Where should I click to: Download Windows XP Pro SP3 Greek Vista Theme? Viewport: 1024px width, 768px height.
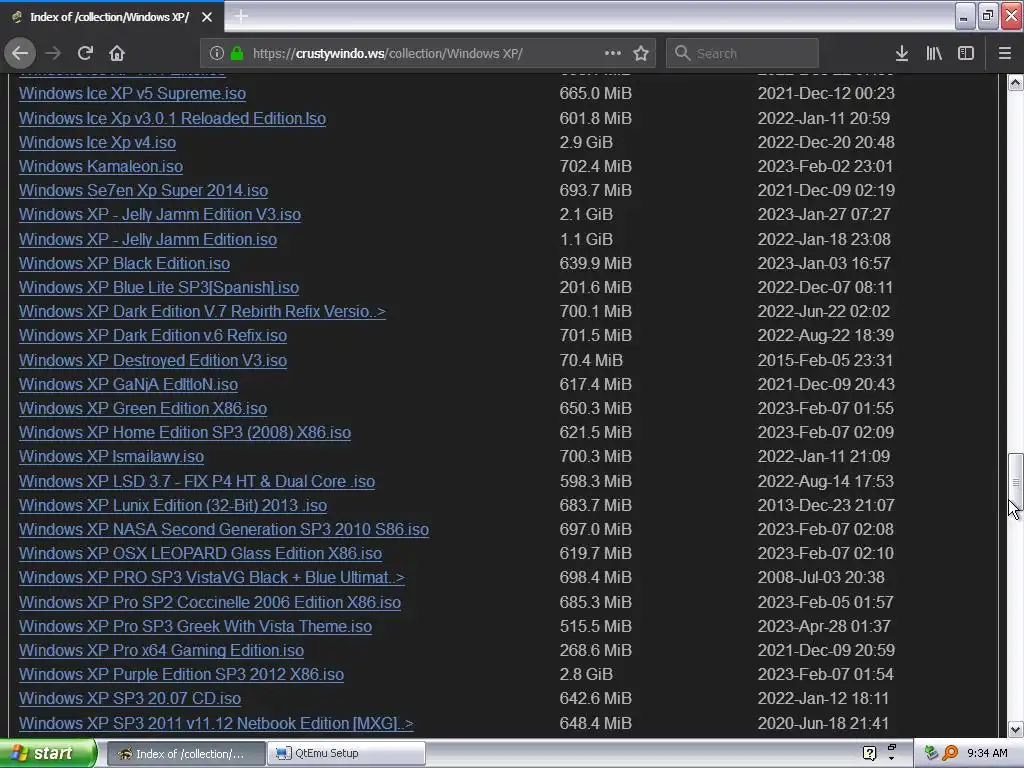click(196, 627)
